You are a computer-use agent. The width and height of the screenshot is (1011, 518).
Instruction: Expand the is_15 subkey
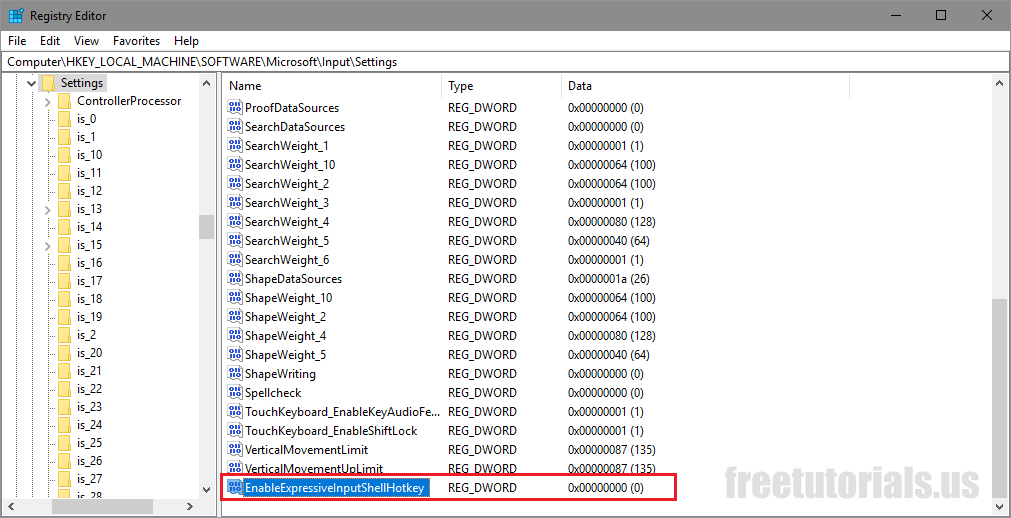(47, 245)
